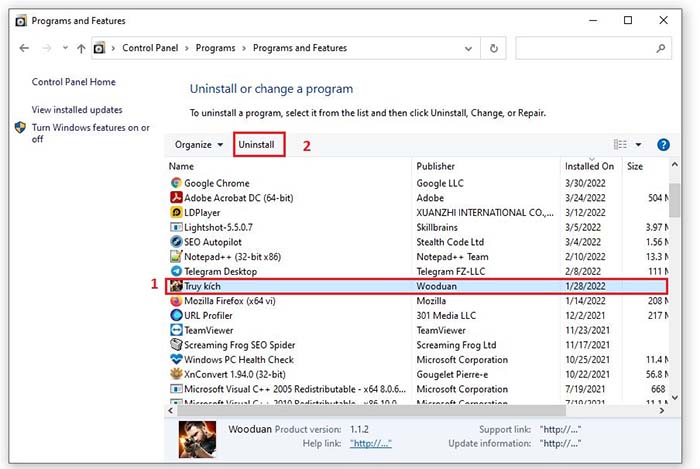Click the search box in Programs and Features
The image size is (700, 469).
(x=585, y=48)
